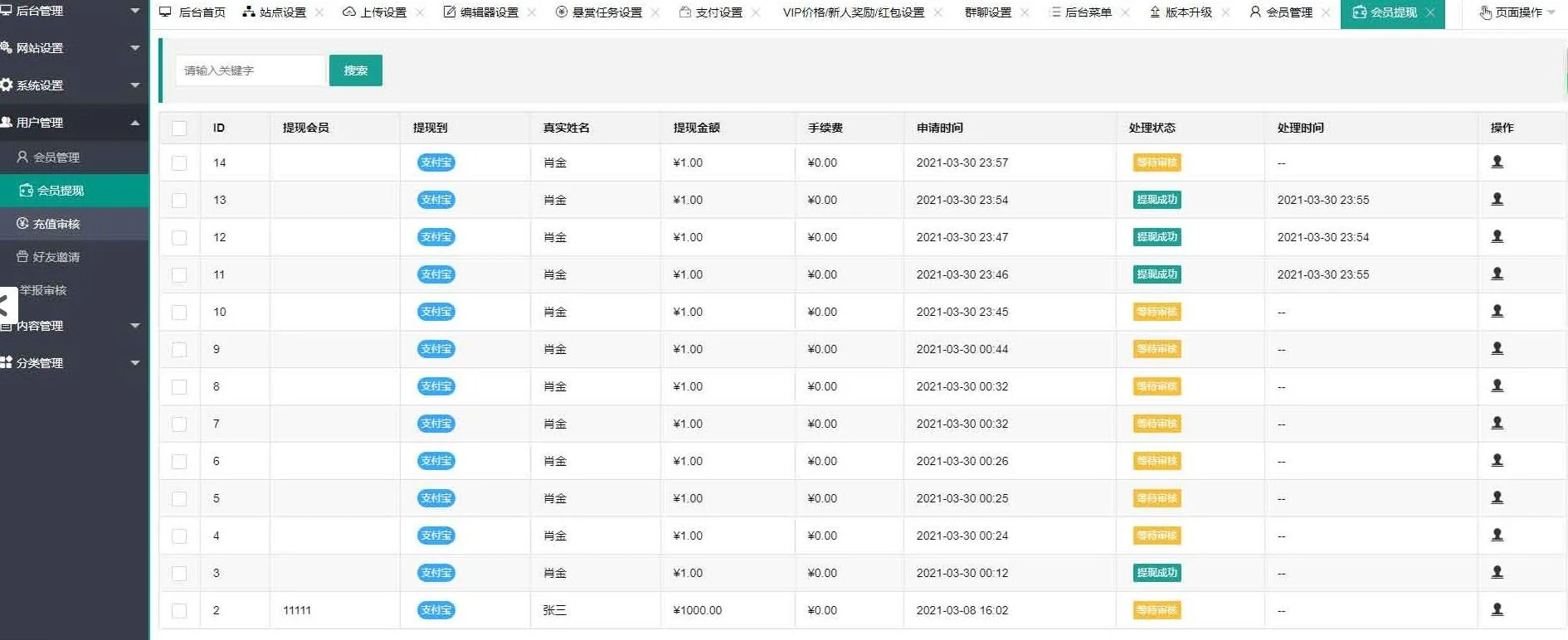Expand the 网站设置 sidebar menu
The height and width of the screenshot is (640, 1568).
71,48
